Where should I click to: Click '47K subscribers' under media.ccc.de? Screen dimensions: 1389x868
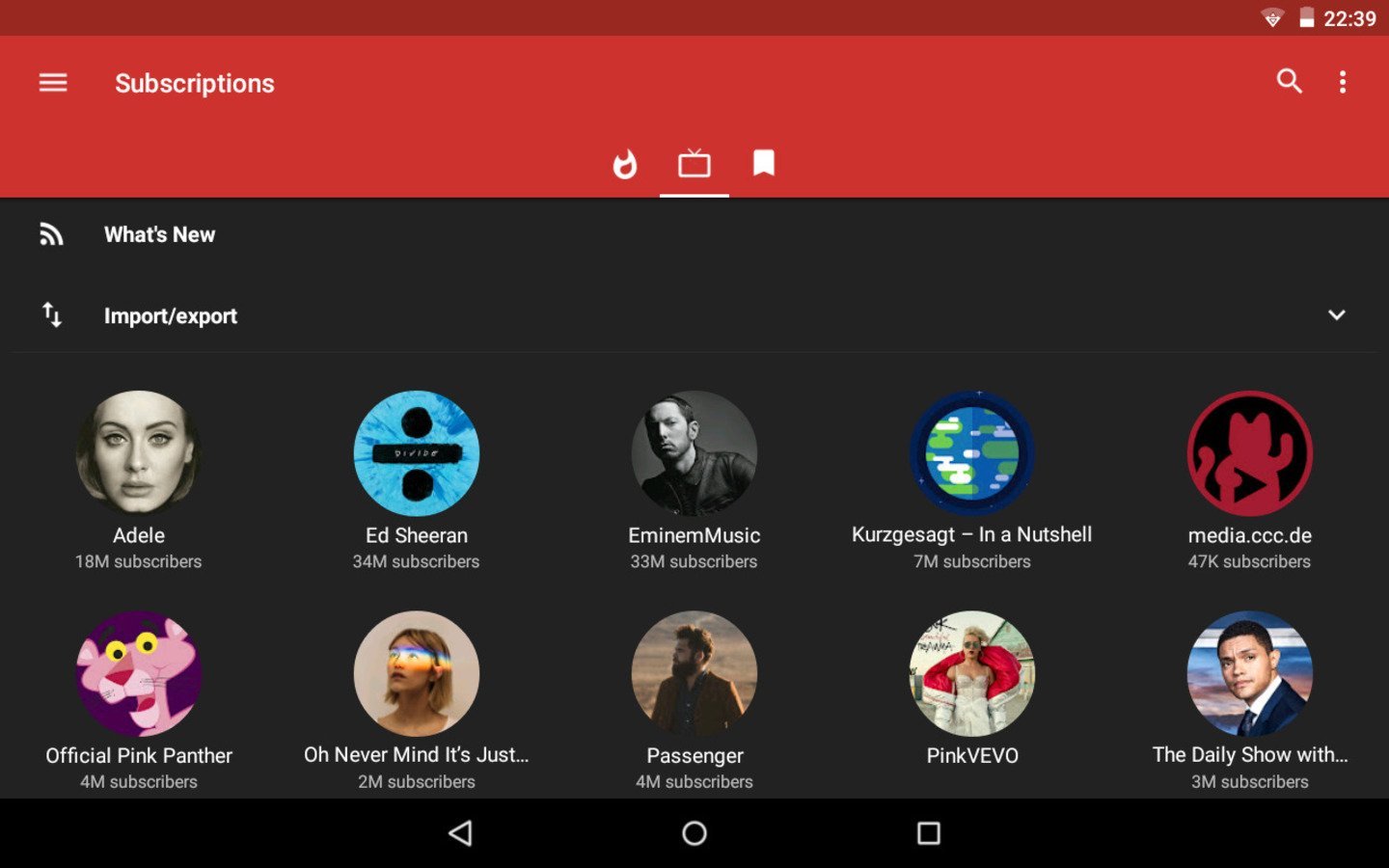pyautogui.click(x=1250, y=561)
